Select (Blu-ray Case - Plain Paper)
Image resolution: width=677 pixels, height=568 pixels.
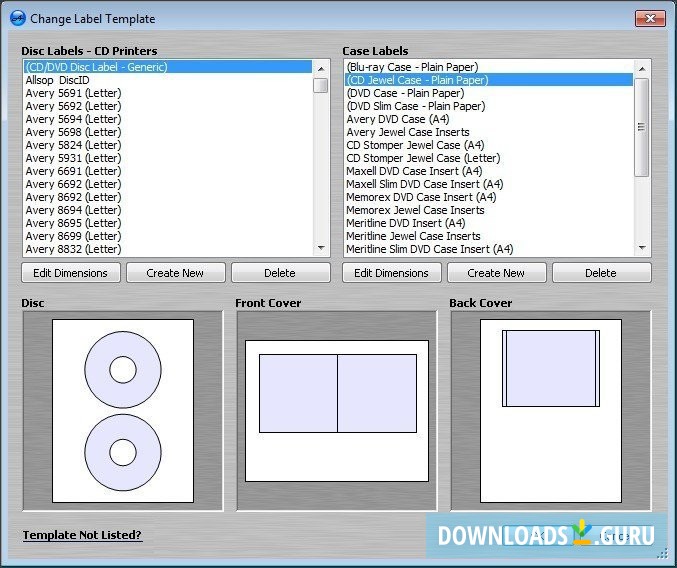coord(489,67)
